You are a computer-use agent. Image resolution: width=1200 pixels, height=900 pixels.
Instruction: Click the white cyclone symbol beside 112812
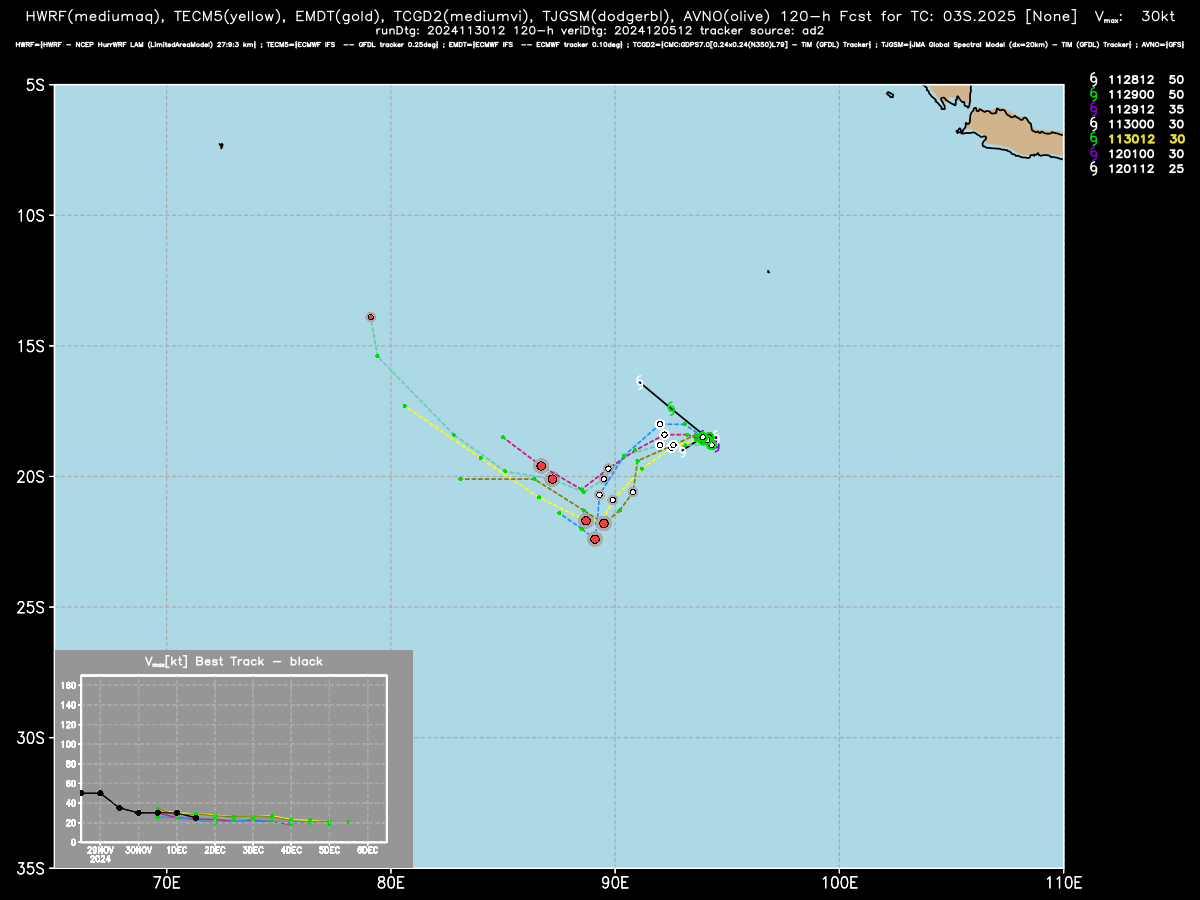tap(1094, 80)
